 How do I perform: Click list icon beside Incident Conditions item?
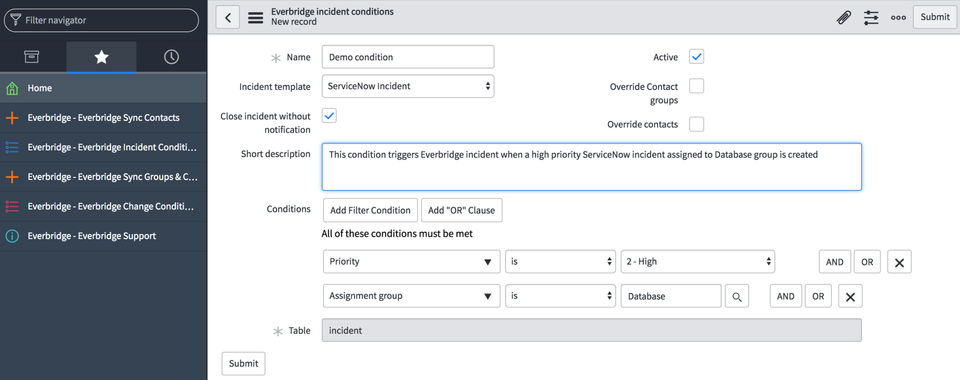(x=12, y=147)
